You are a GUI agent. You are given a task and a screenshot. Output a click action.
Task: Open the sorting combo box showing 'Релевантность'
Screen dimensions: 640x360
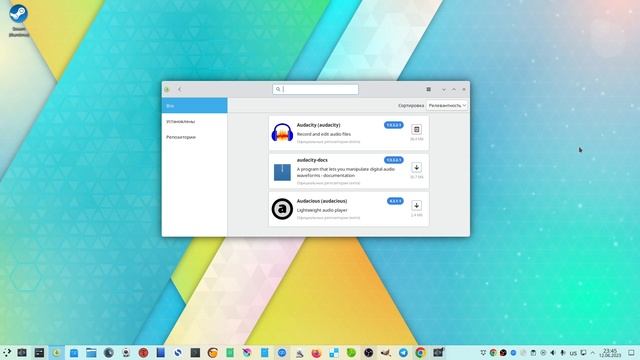click(447, 105)
